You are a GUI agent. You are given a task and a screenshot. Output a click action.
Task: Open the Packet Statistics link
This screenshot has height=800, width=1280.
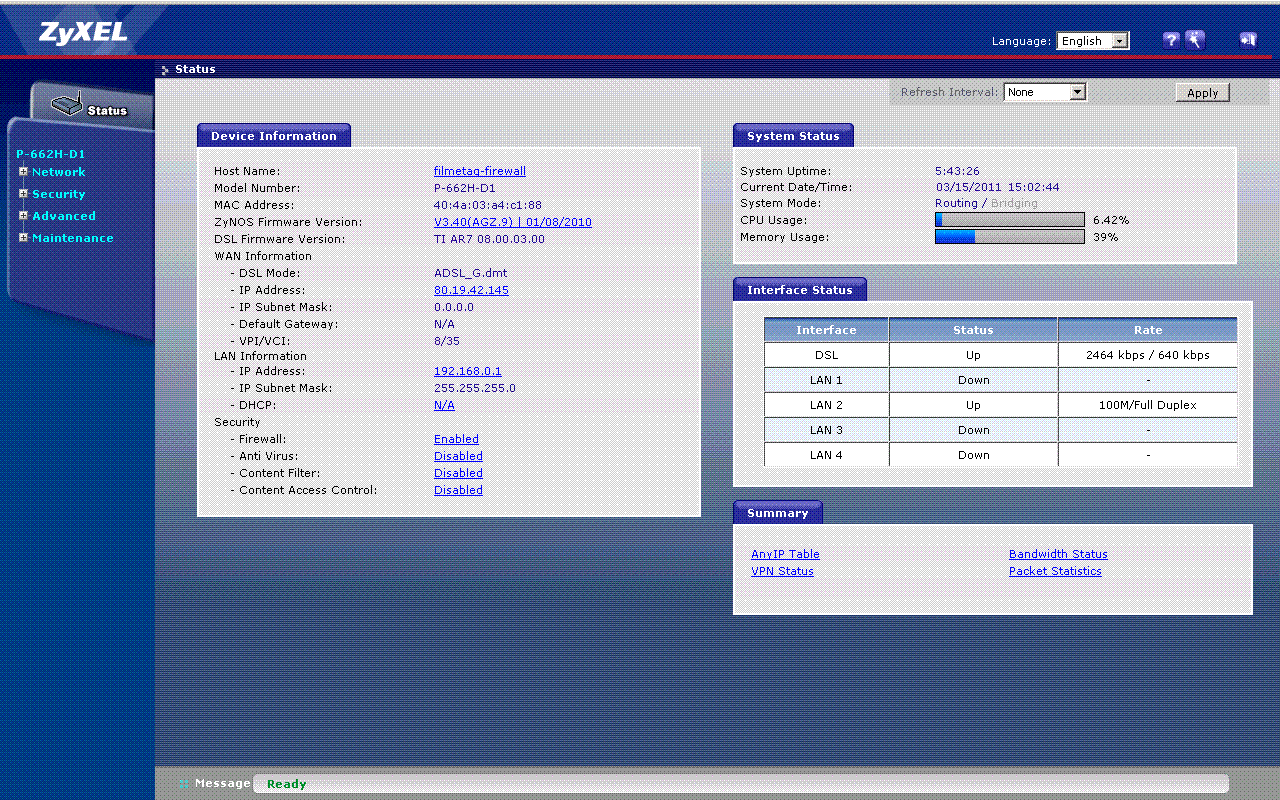point(1055,571)
